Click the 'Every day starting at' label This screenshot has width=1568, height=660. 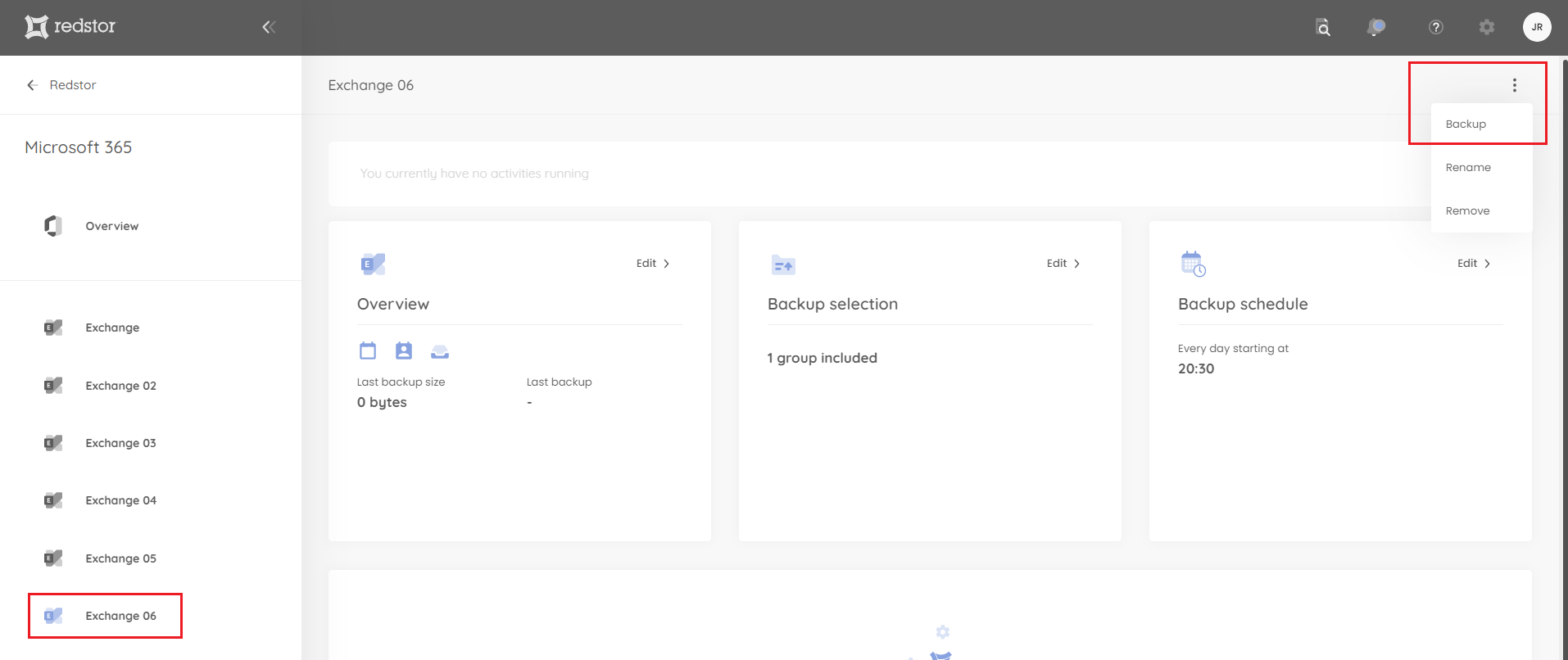[x=1233, y=348]
